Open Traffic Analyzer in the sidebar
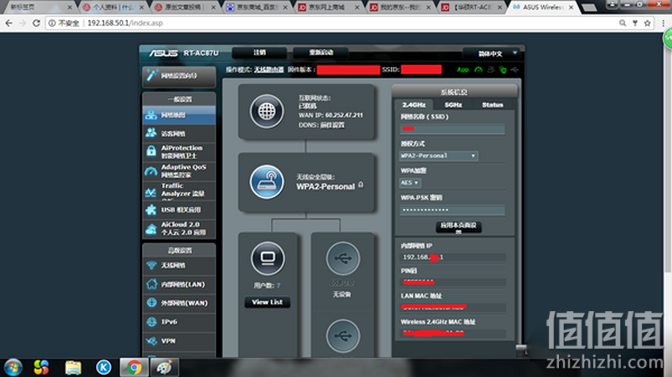 click(179, 190)
